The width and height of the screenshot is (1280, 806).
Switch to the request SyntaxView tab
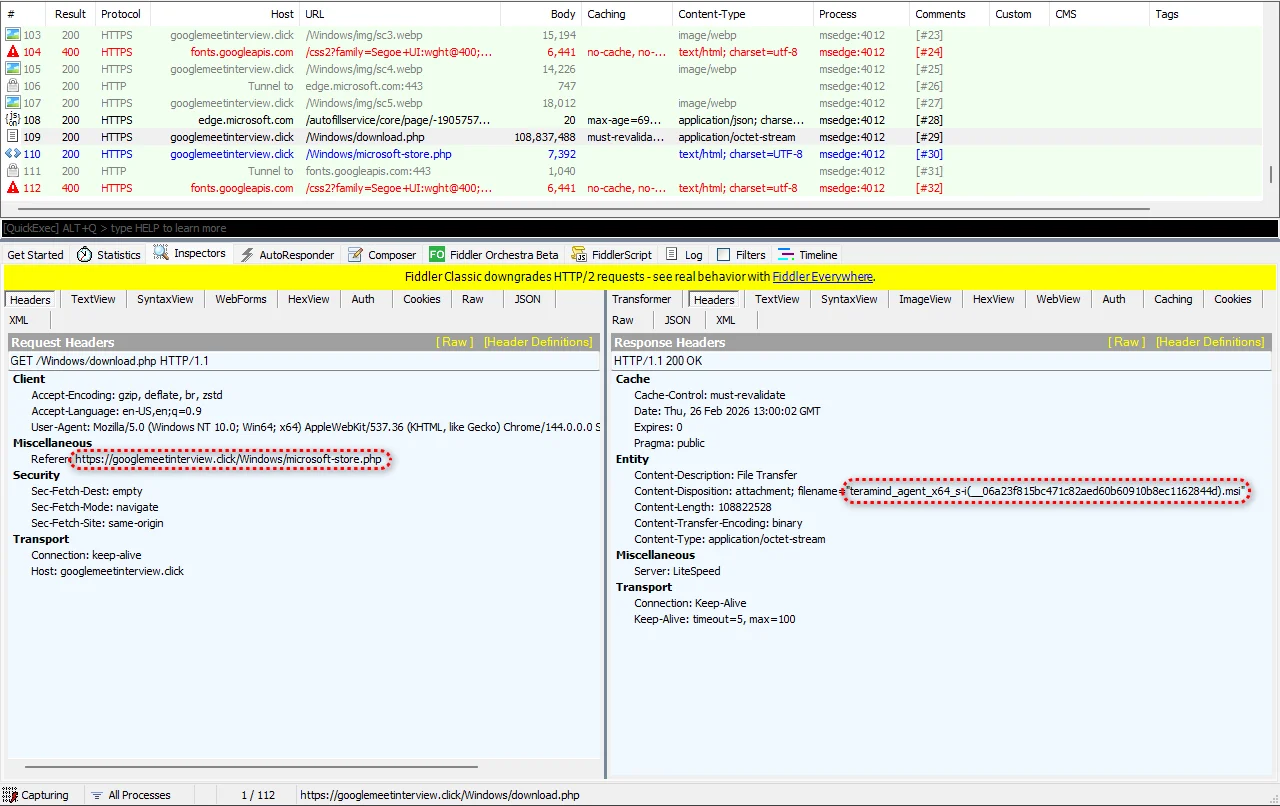[x=165, y=299]
